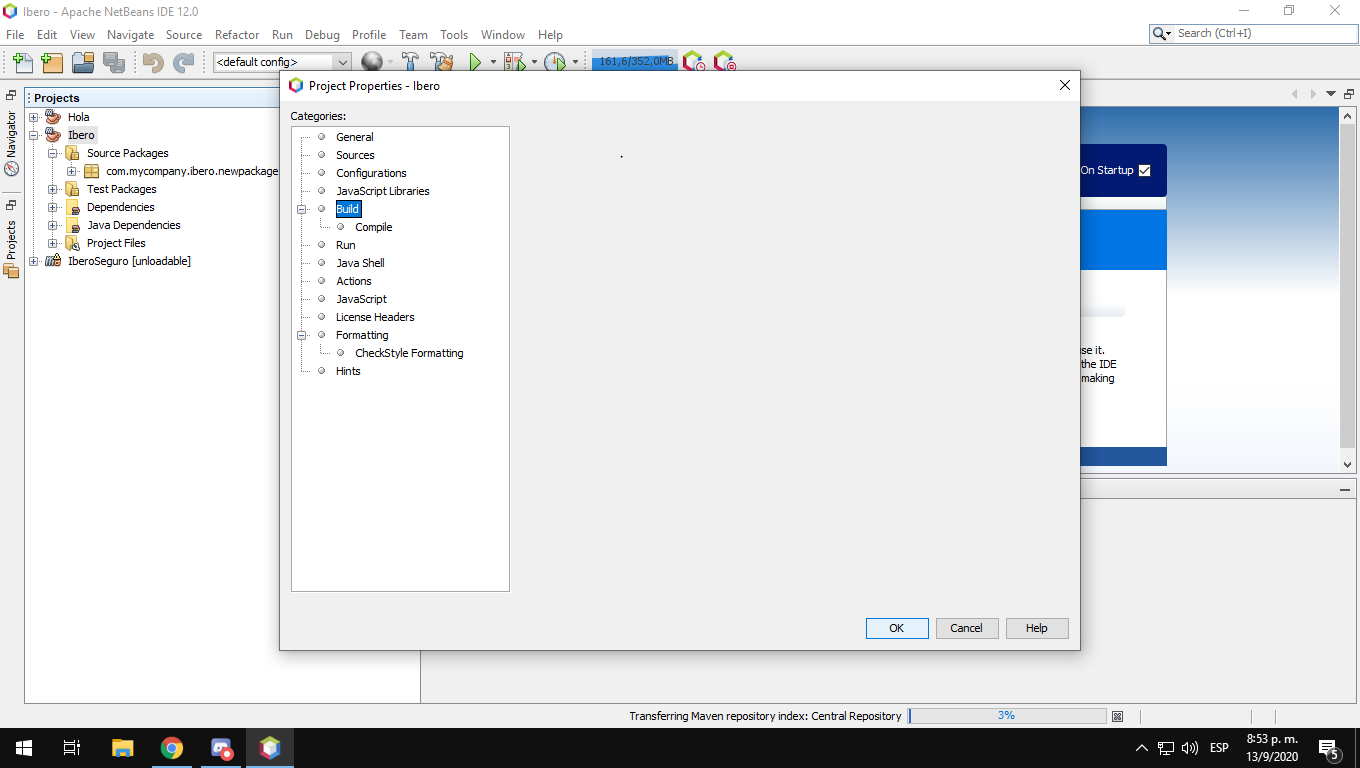This screenshot has height=768, width=1360.
Task: Select the Configurations category
Action: pos(371,173)
